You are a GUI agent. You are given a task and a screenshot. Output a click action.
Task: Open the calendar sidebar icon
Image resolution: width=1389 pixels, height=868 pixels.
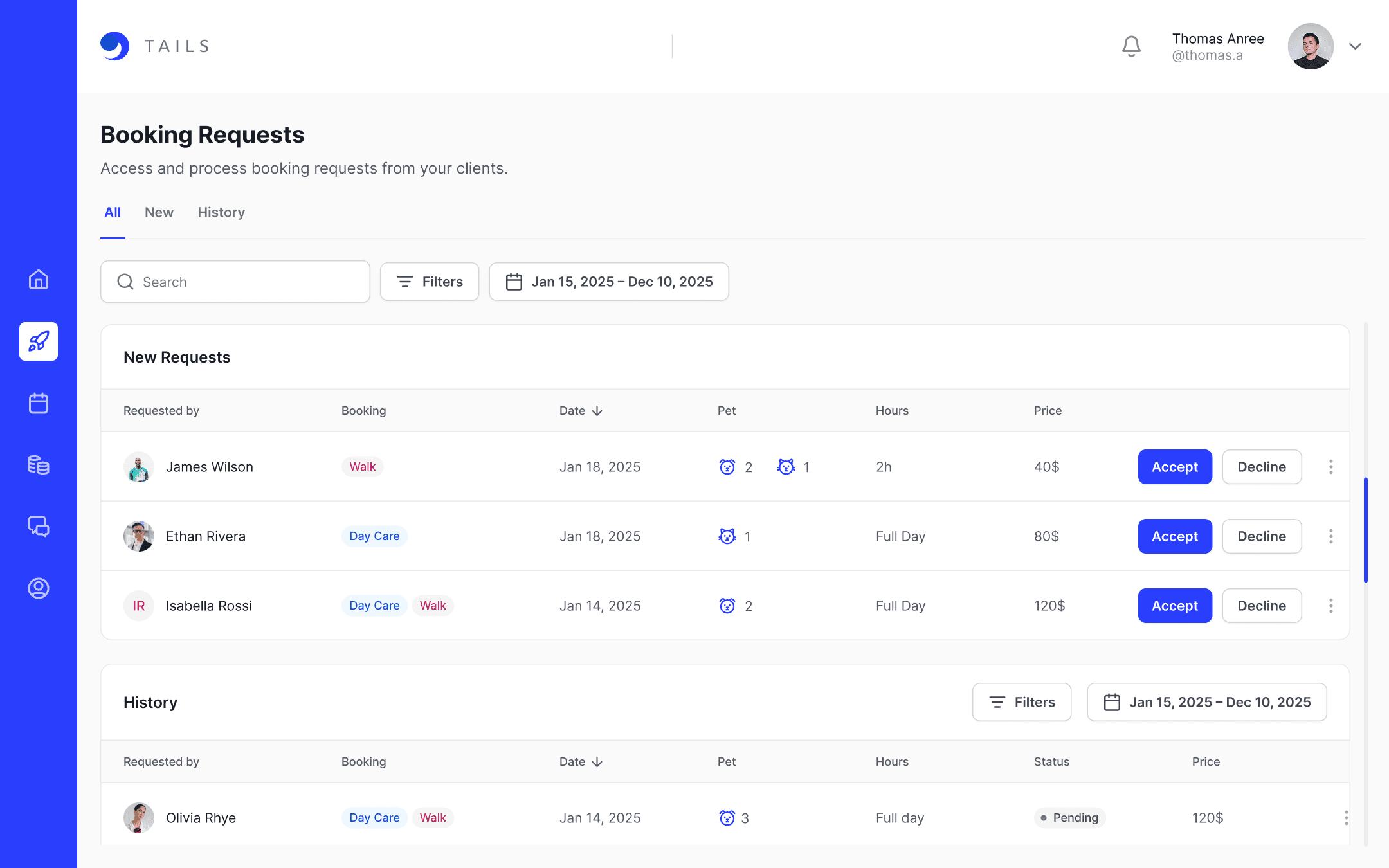tap(39, 403)
